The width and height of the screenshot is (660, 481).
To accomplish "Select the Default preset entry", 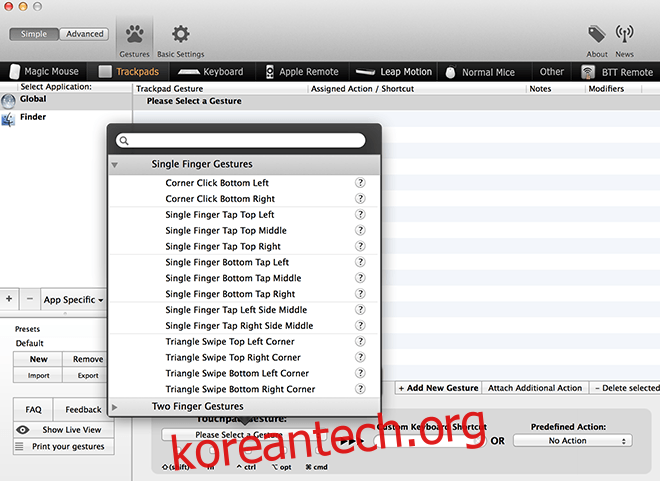I will [x=29, y=343].
